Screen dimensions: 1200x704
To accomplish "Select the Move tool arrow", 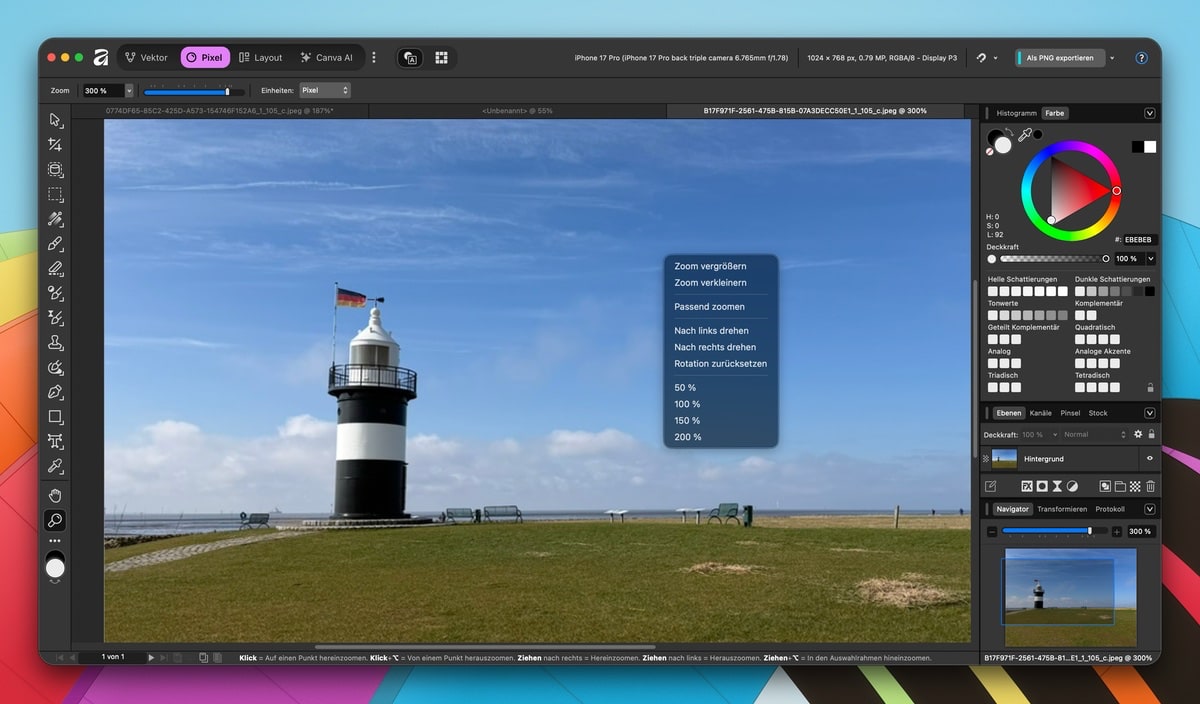I will 55,120.
